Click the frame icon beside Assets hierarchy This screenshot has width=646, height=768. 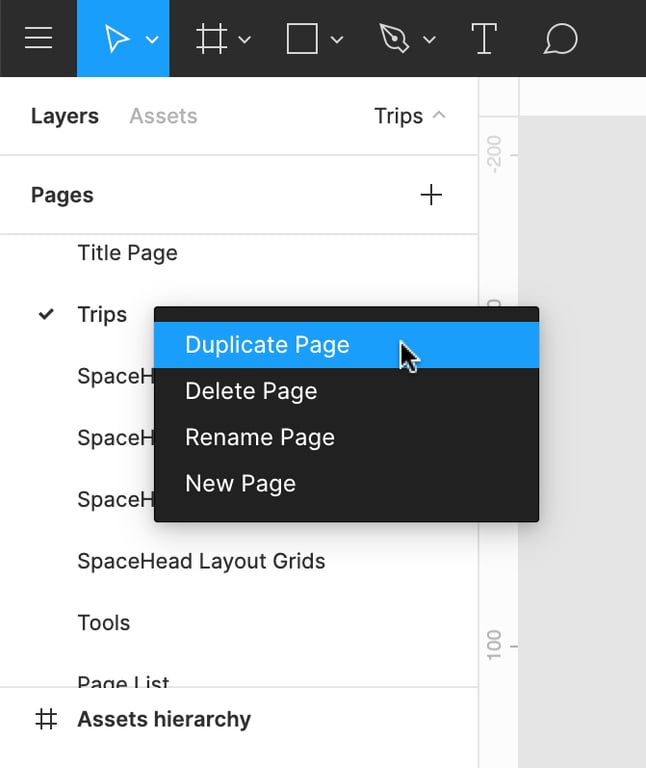coord(46,719)
